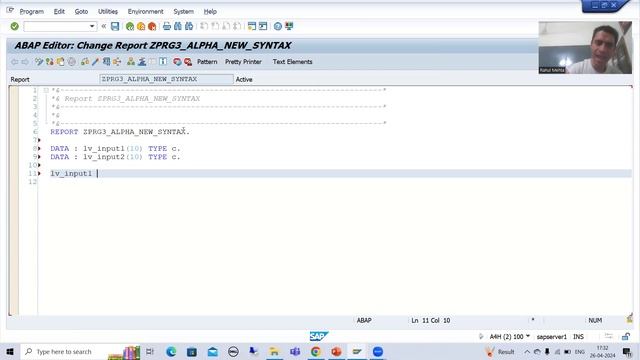Display Object List hierarchy icon
Viewport: 640px width, 360px height.
pos(131,62)
